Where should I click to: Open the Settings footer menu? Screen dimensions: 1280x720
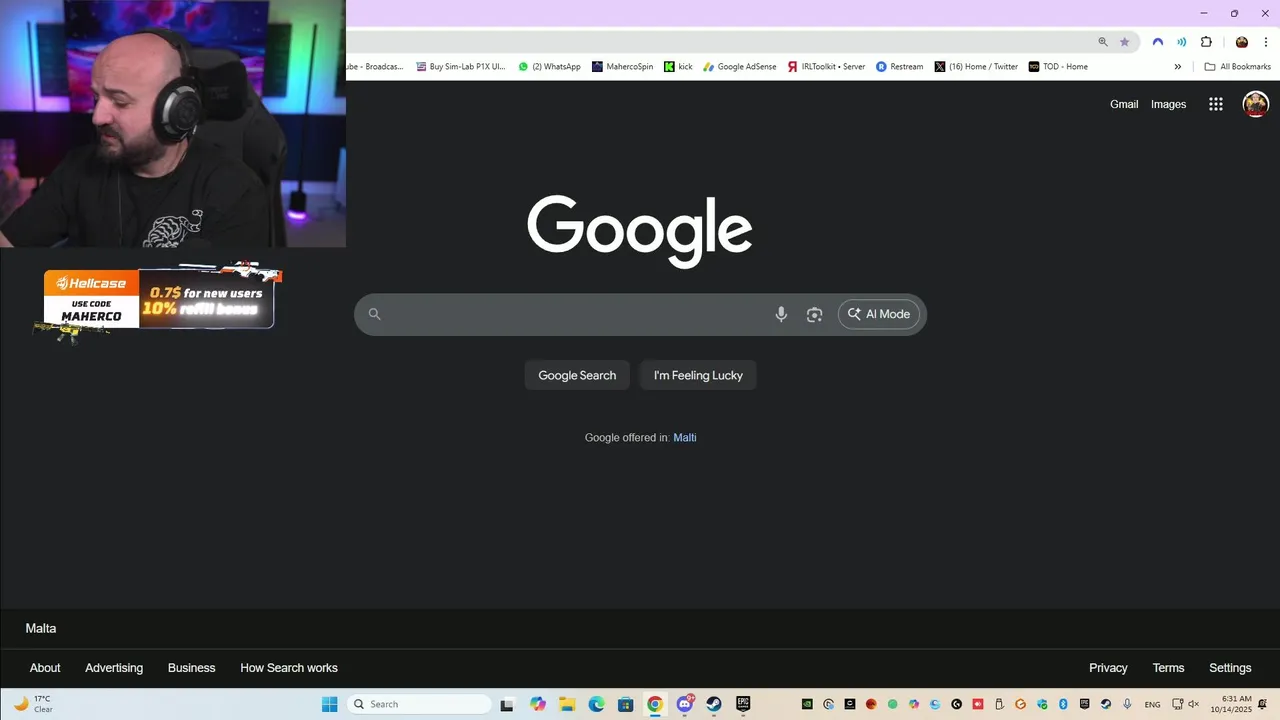click(1230, 668)
